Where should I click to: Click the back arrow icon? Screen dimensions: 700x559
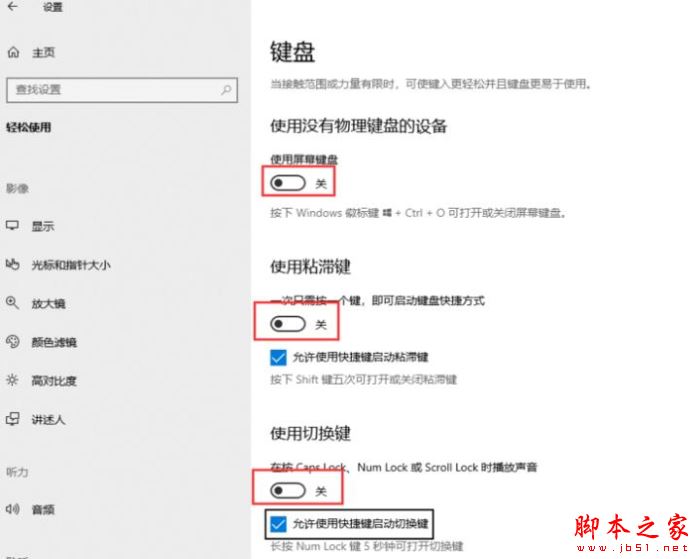coord(12,6)
